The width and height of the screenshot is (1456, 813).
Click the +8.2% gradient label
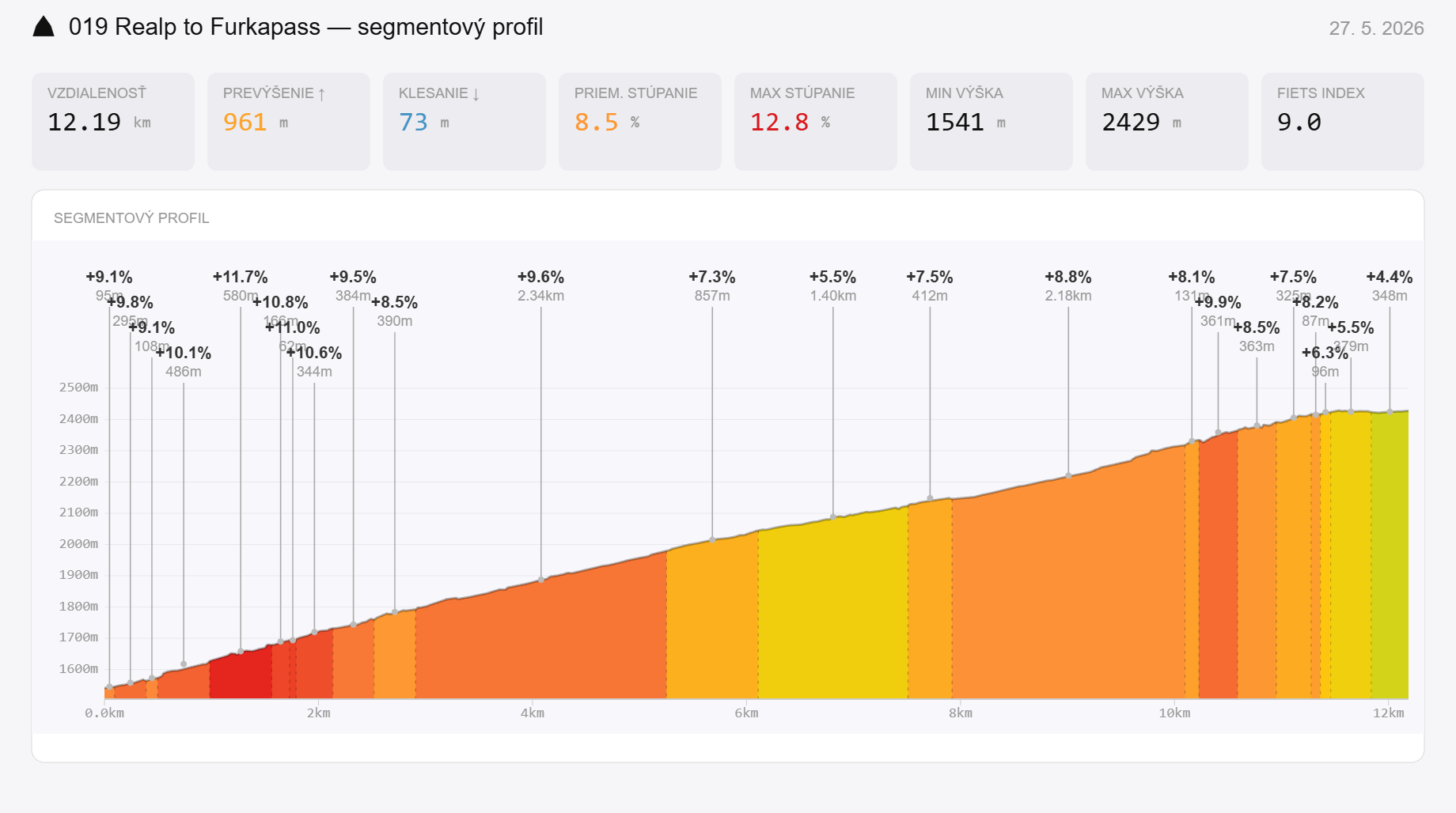(x=1316, y=302)
